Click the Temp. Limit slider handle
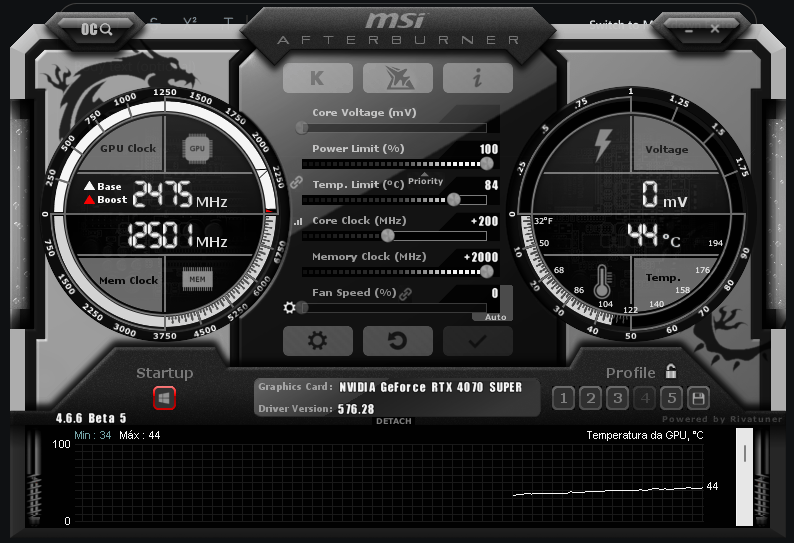The image size is (794, 543). 454,200
